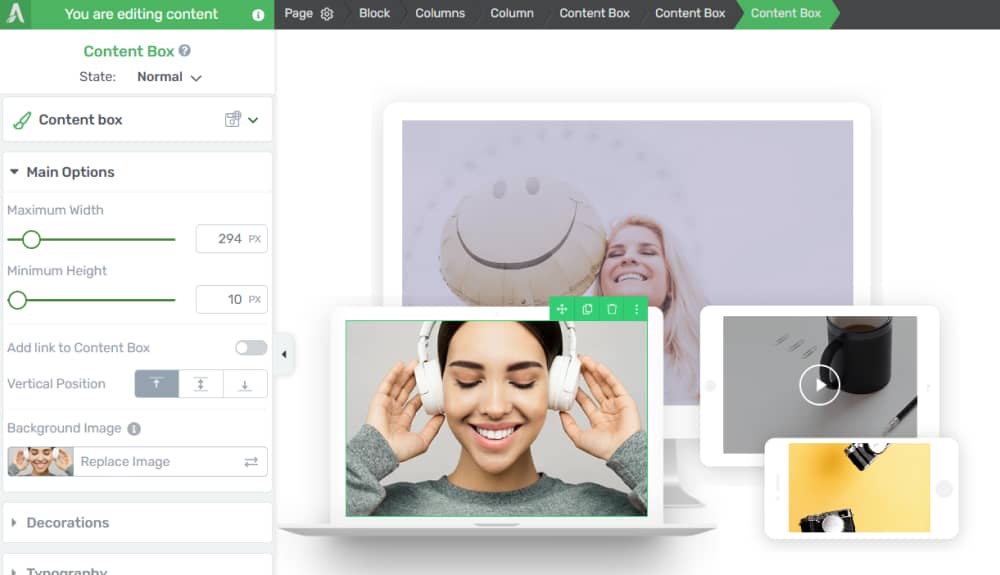
Task: Click the swap arrows icon in Replace Image
Action: click(251, 462)
